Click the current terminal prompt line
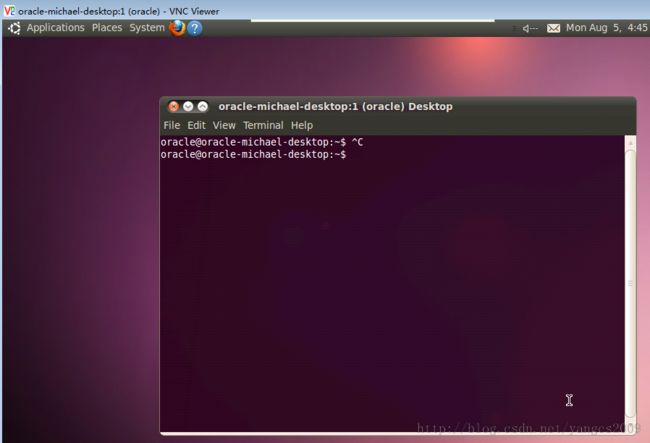 point(253,155)
